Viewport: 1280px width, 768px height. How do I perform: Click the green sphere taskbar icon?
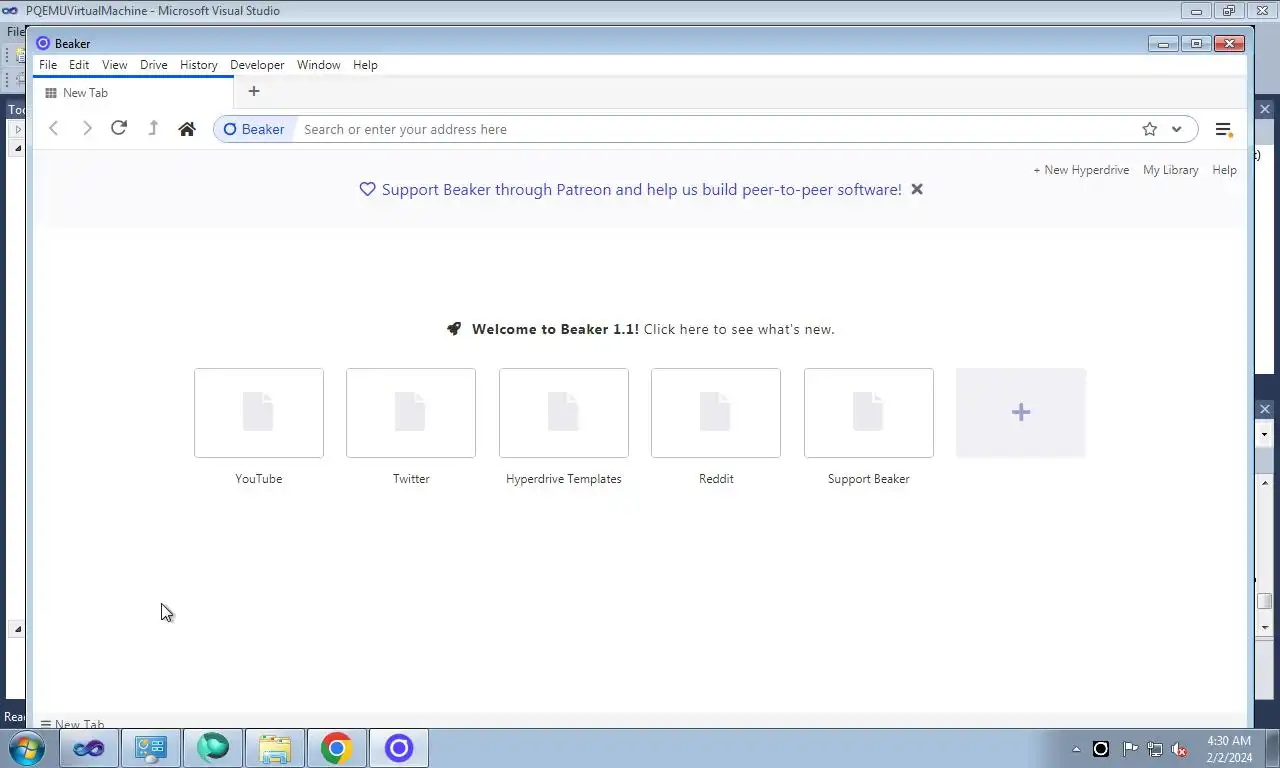[213, 748]
